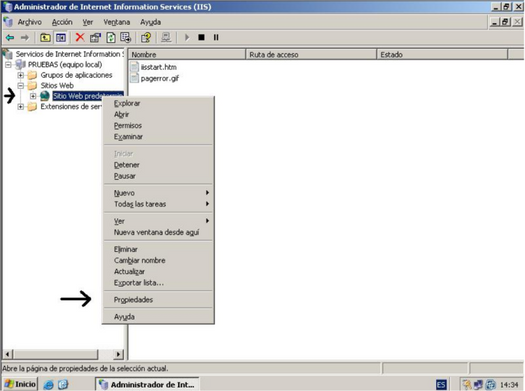This screenshot has width=525, height=391.
Task: Open Internet Explorer from quick launch
Action: click(x=49, y=385)
